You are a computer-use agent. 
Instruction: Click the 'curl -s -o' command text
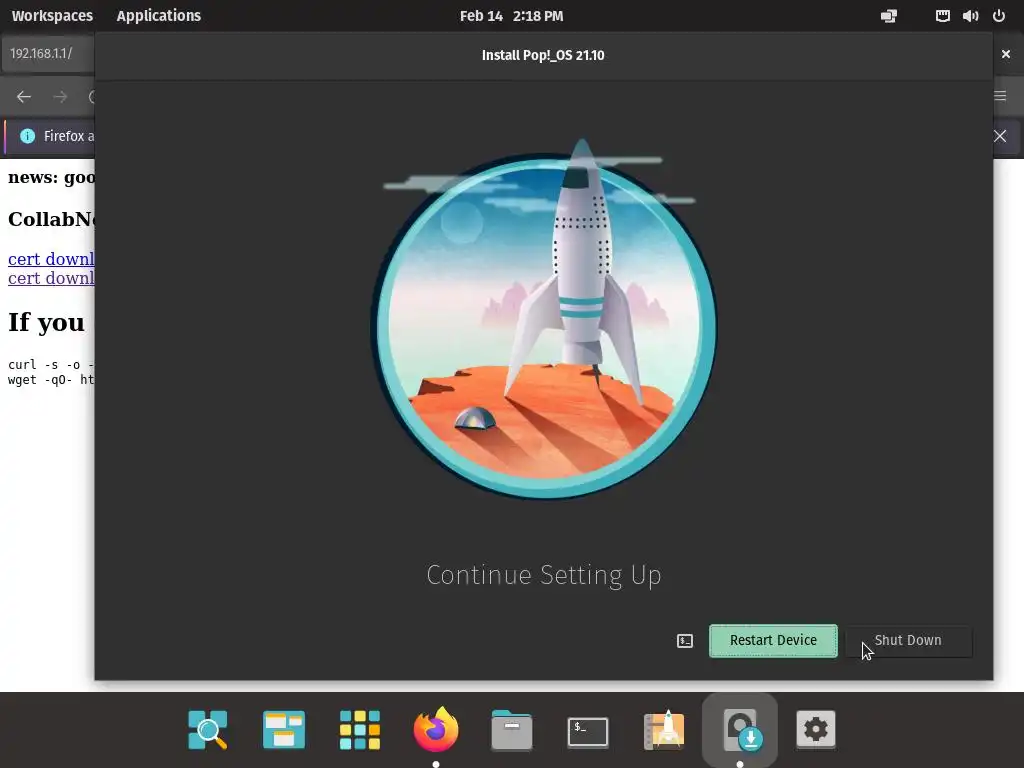pyautogui.click(x=51, y=364)
